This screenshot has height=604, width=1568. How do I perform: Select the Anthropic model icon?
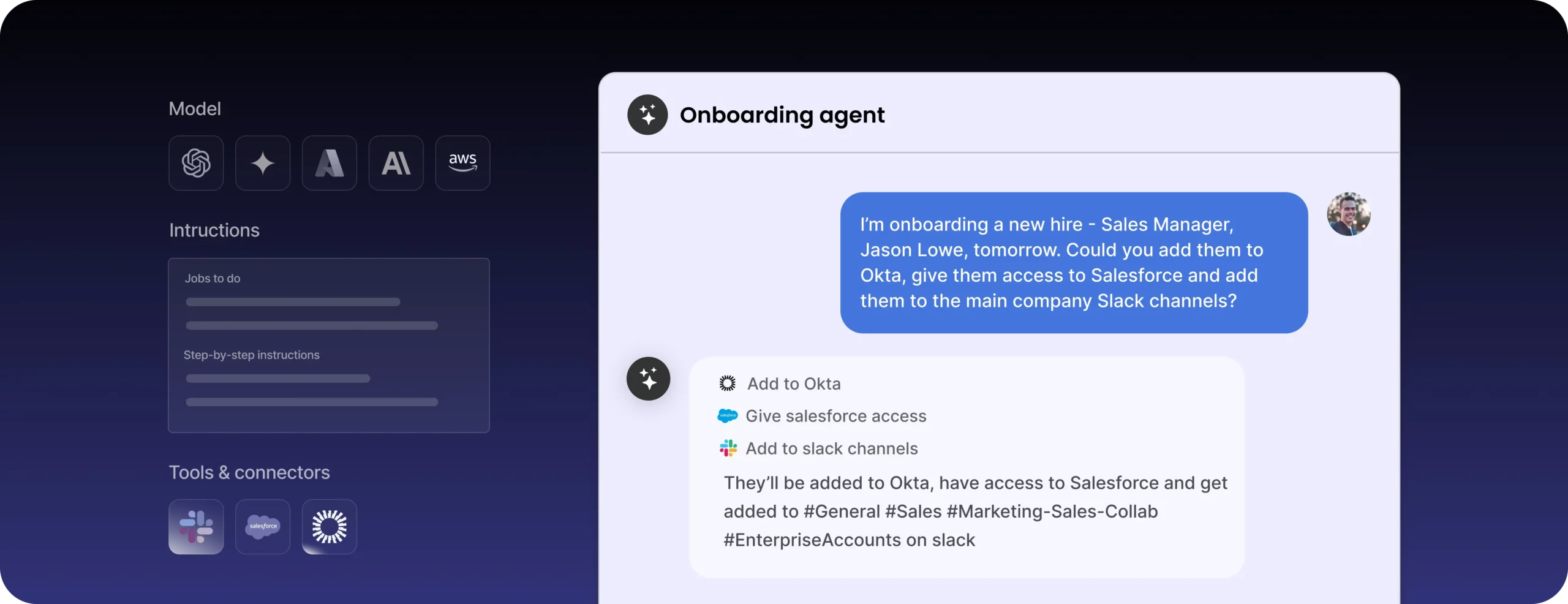396,163
